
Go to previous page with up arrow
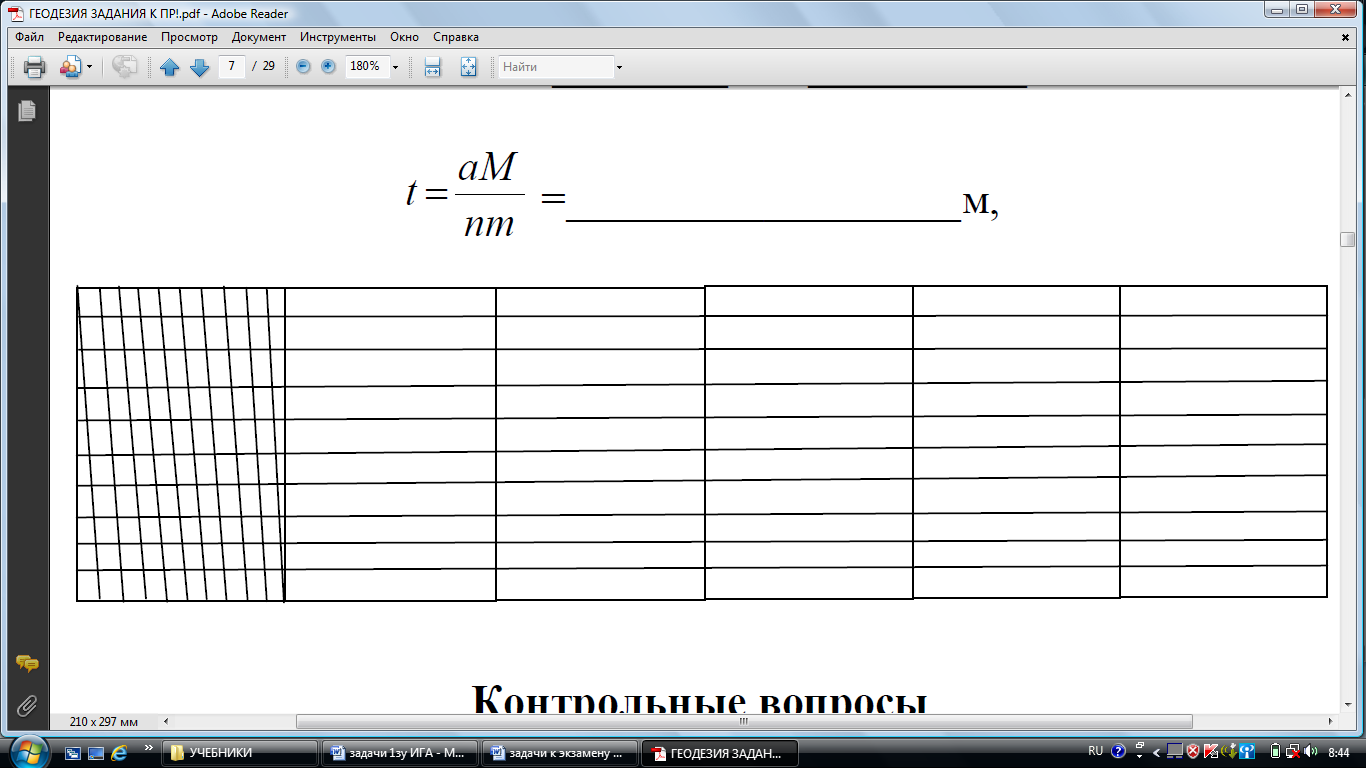(x=170, y=67)
